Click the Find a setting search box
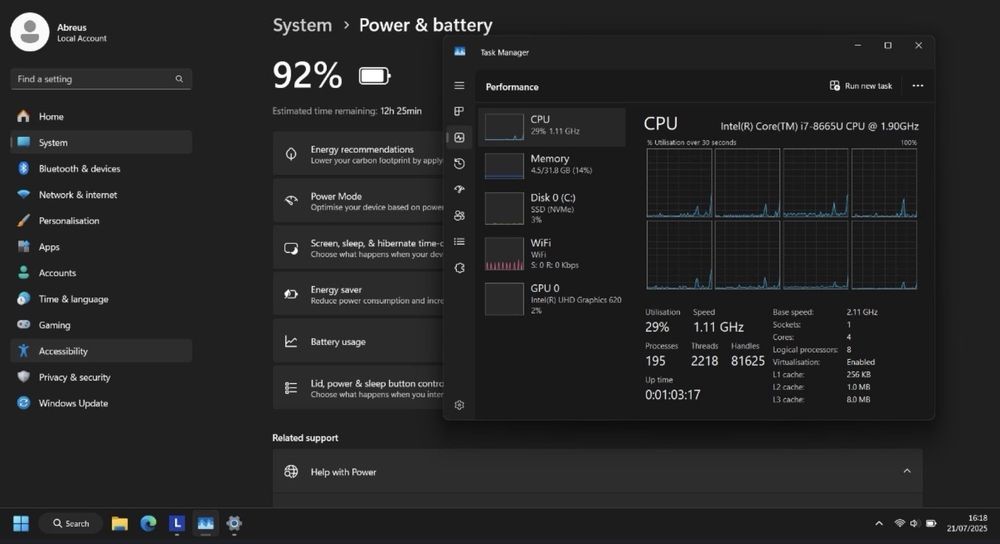Screen dimensions: 1000x544 pos(95,79)
